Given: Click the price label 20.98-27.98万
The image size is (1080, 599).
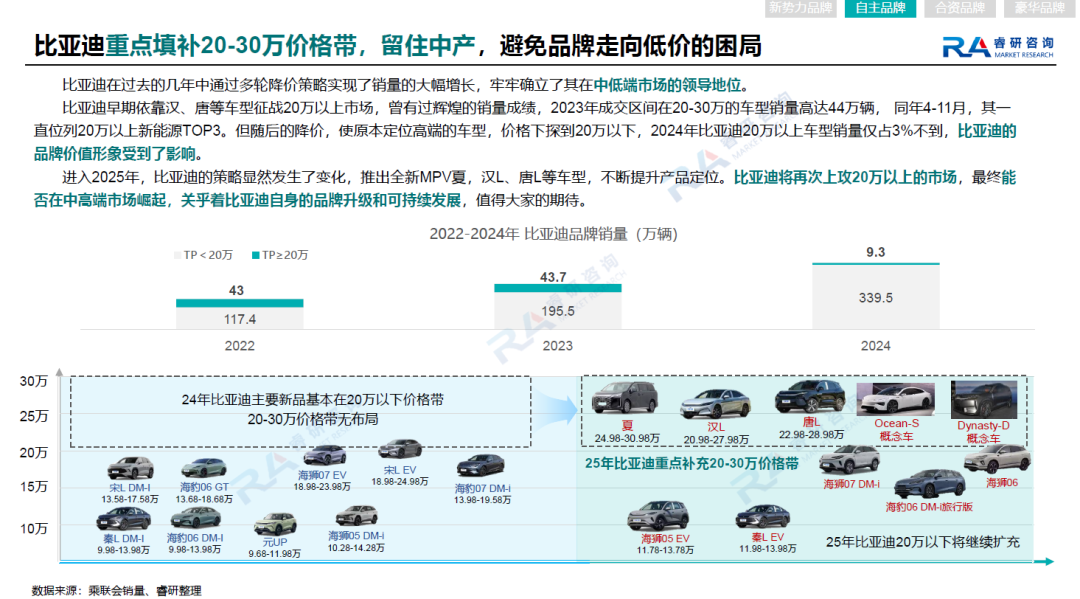Looking at the screenshot, I should [716, 439].
